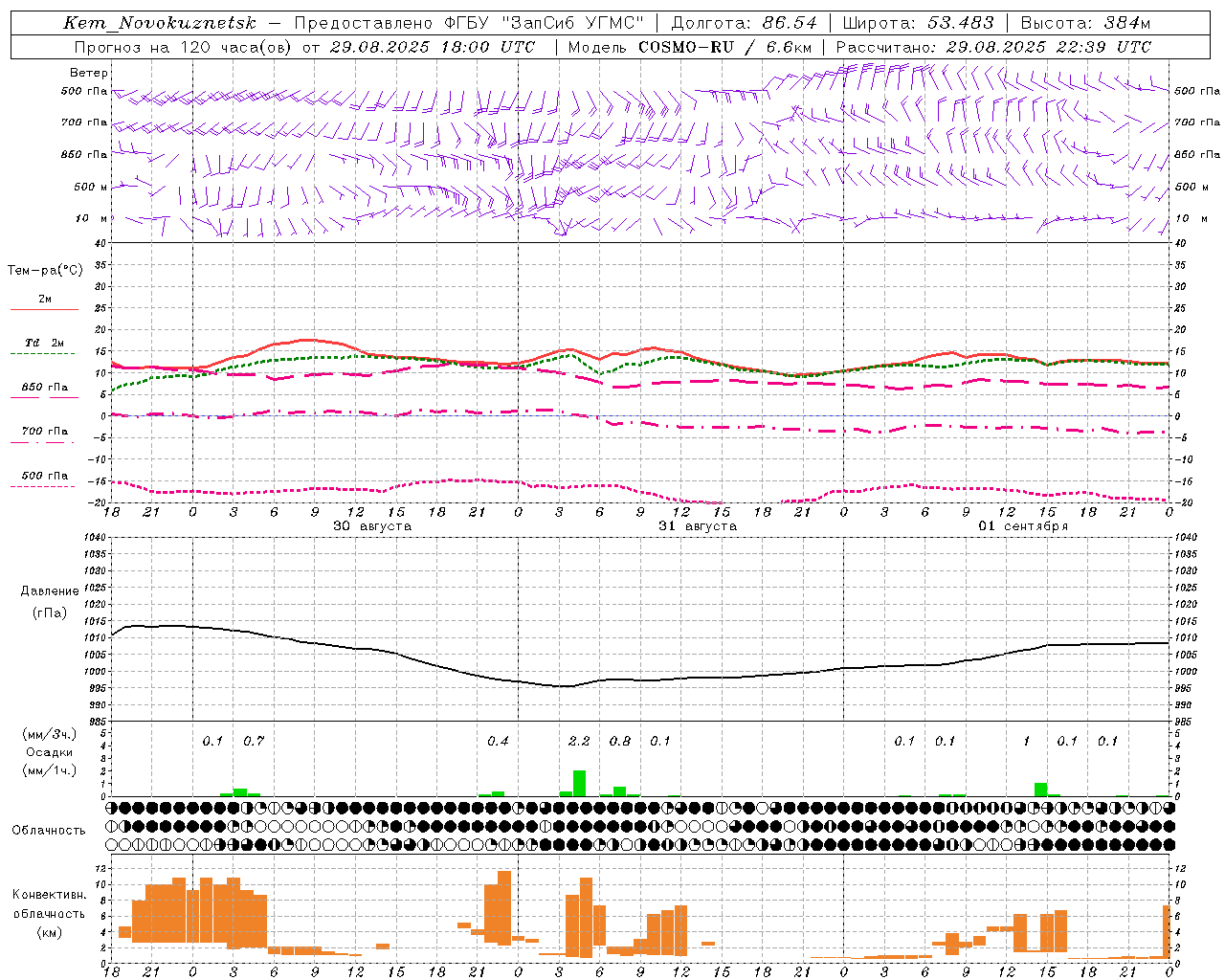Click '850 гПа' entry in temperature legend
The height and width of the screenshot is (980, 1225).
click(x=45, y=388)
